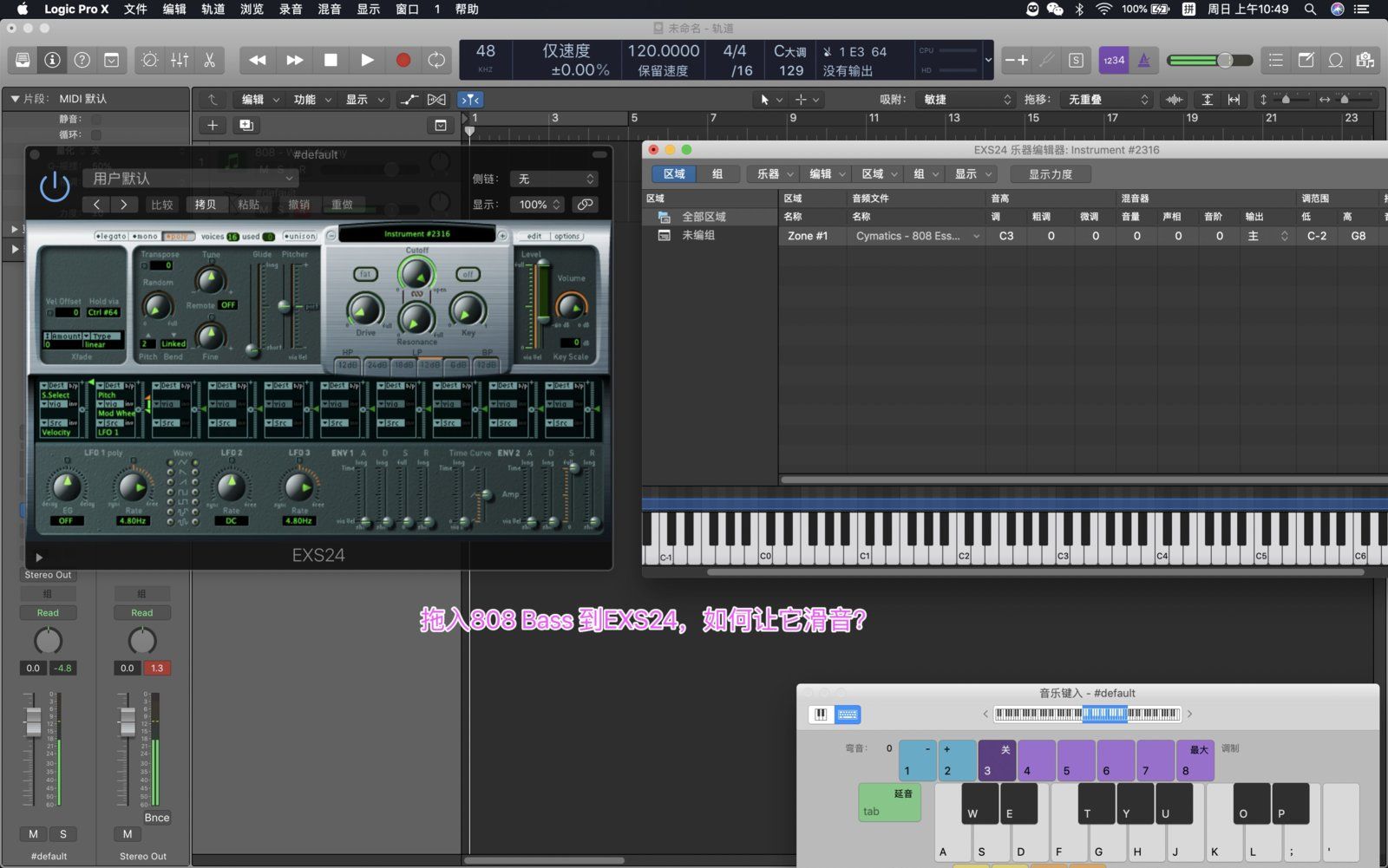Toggle the 1234 count-in button

coord(1113,60)
